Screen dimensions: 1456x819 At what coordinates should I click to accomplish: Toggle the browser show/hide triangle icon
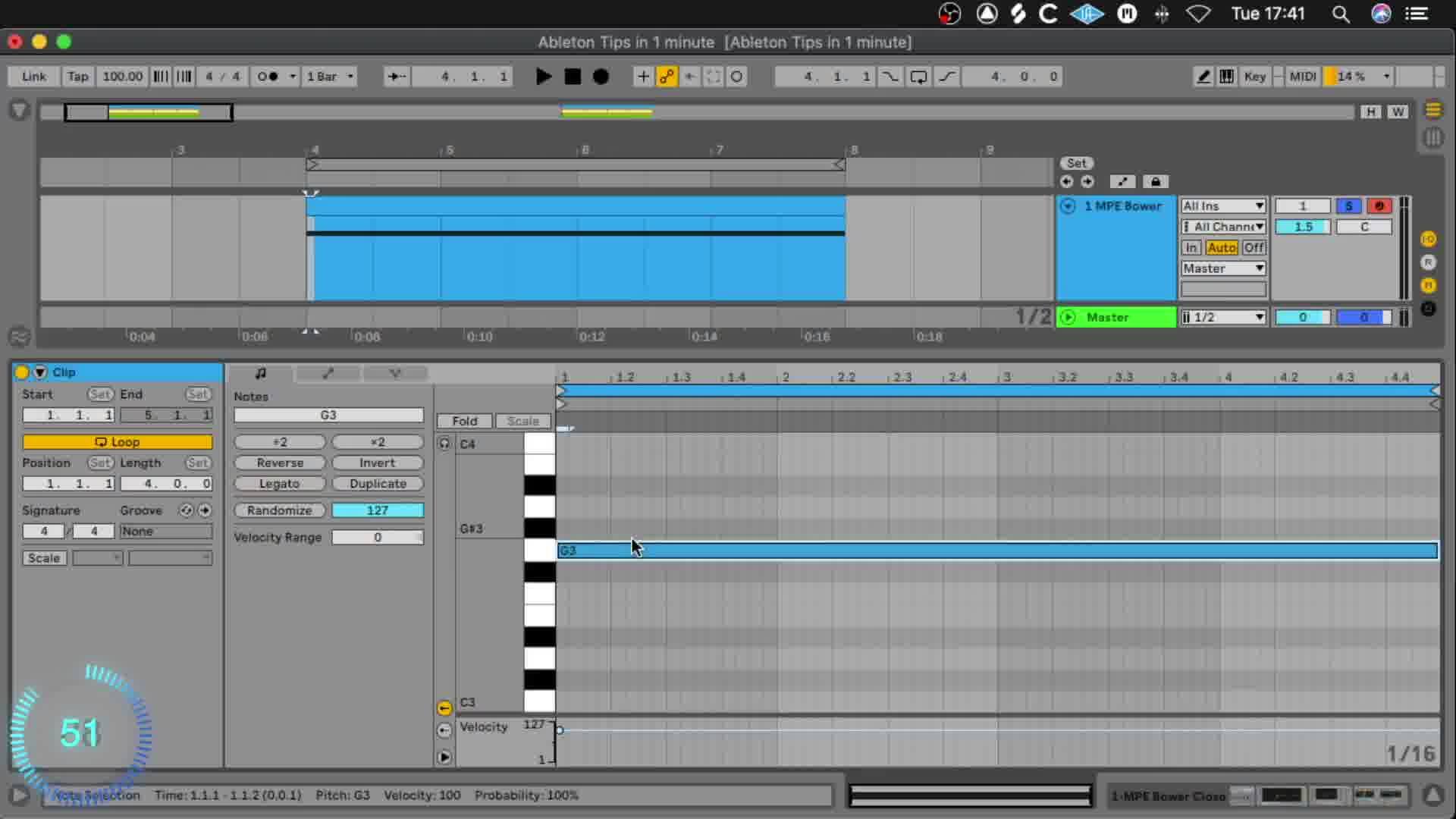click(20, 111)
